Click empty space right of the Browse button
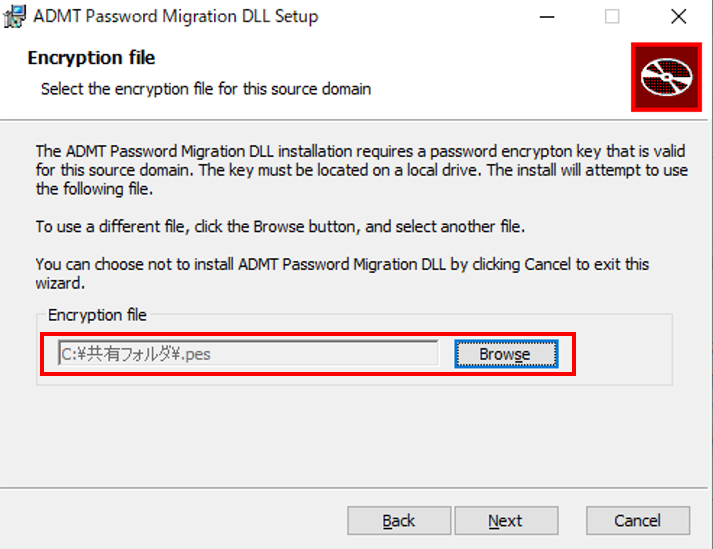Image resolution: width=713 pixels, height=549 pixels. point(623,354)
